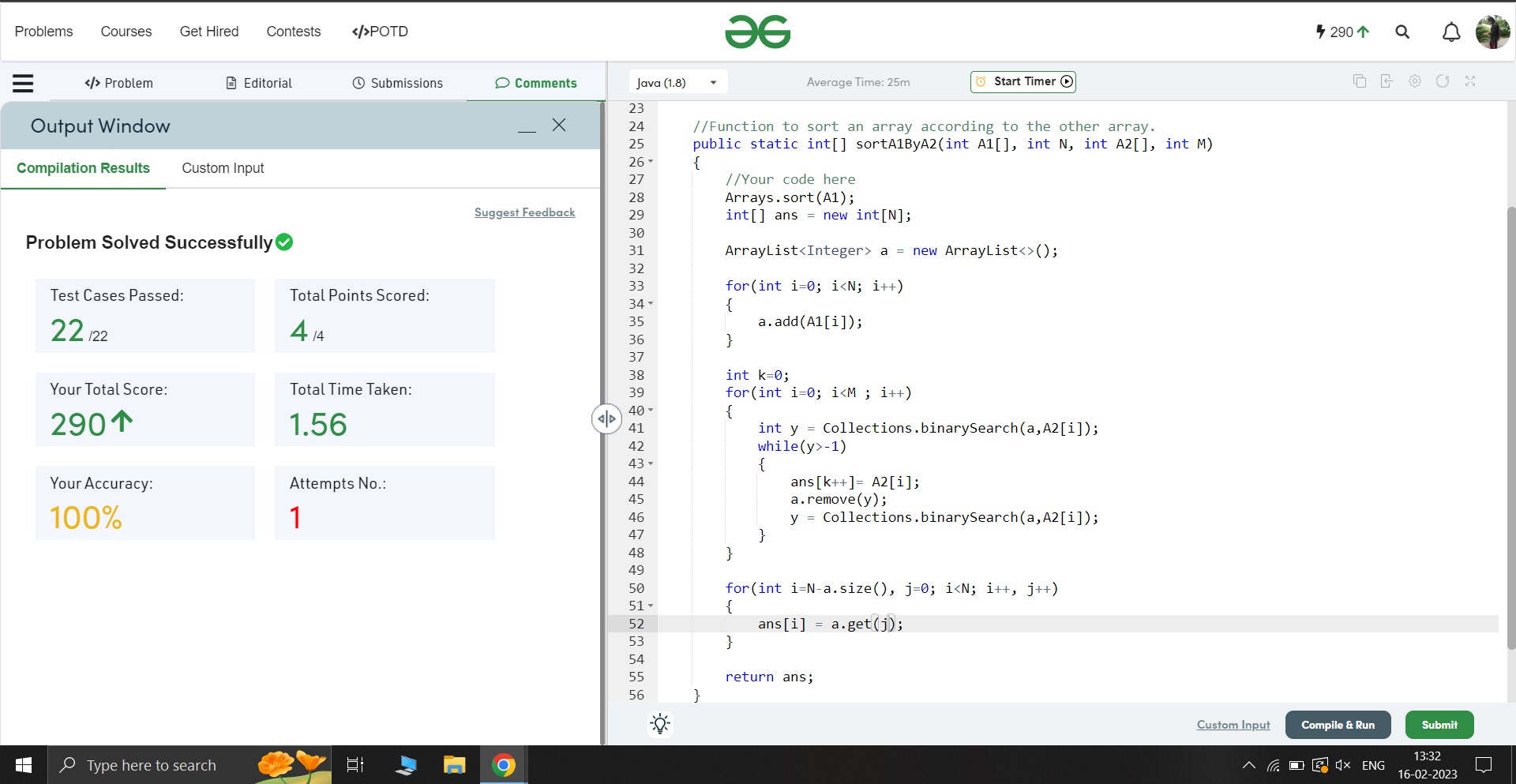This screenshot has height=784, width=1516.
Task: Switch to the Comments tab
Action: coord(536,83)
